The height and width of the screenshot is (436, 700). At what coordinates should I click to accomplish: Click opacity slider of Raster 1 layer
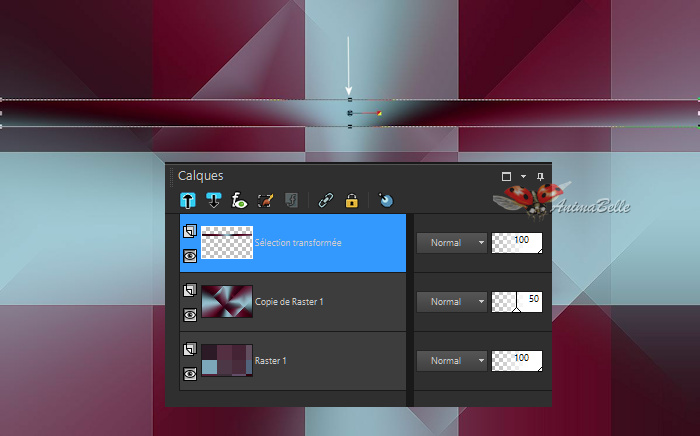[517, 361]
